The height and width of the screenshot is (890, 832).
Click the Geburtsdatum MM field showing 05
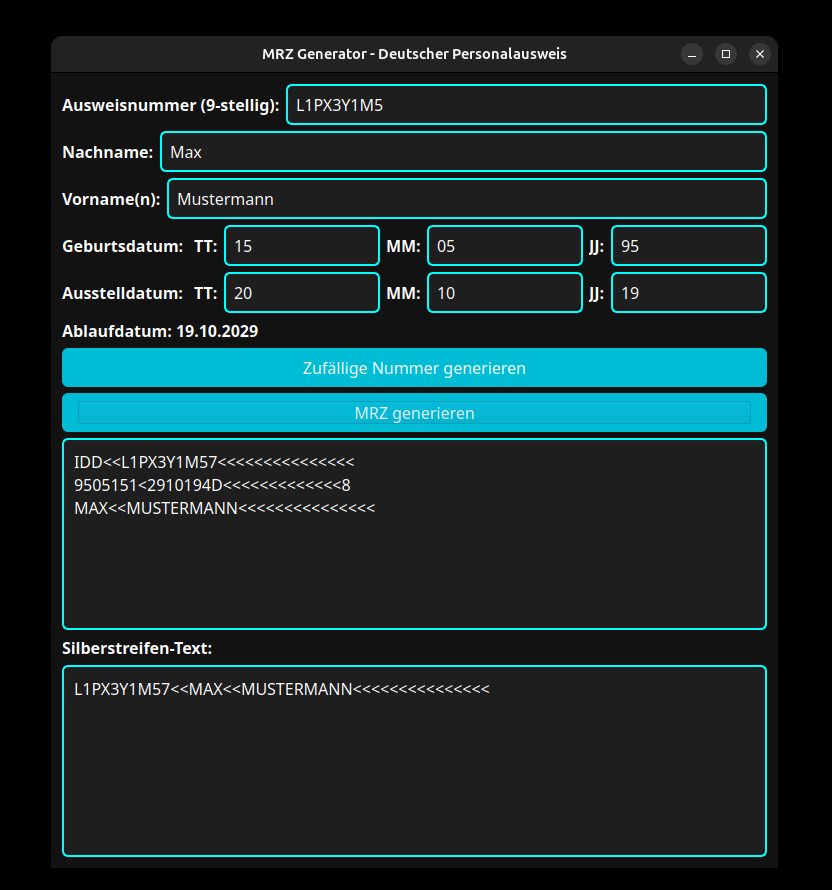(505, 246)
